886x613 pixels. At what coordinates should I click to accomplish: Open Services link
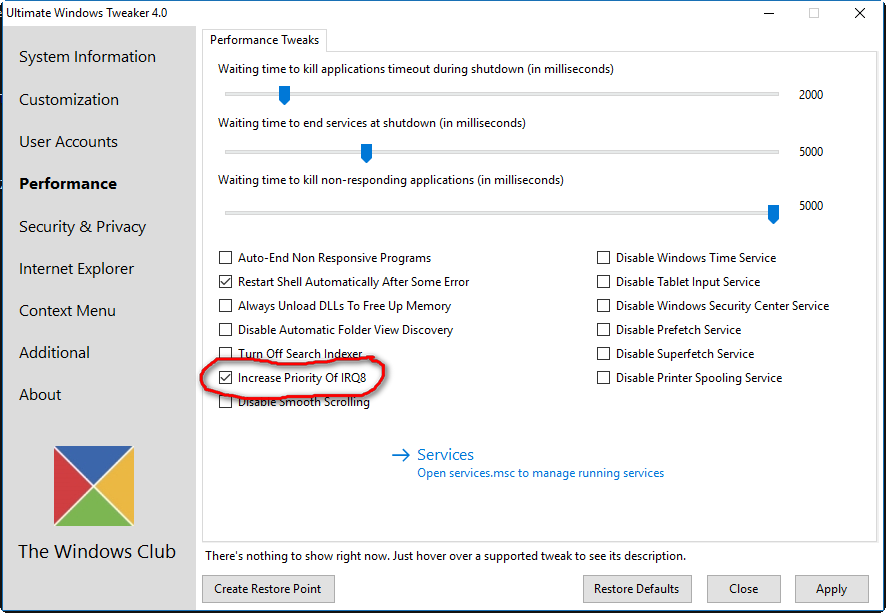coord(445,455)
